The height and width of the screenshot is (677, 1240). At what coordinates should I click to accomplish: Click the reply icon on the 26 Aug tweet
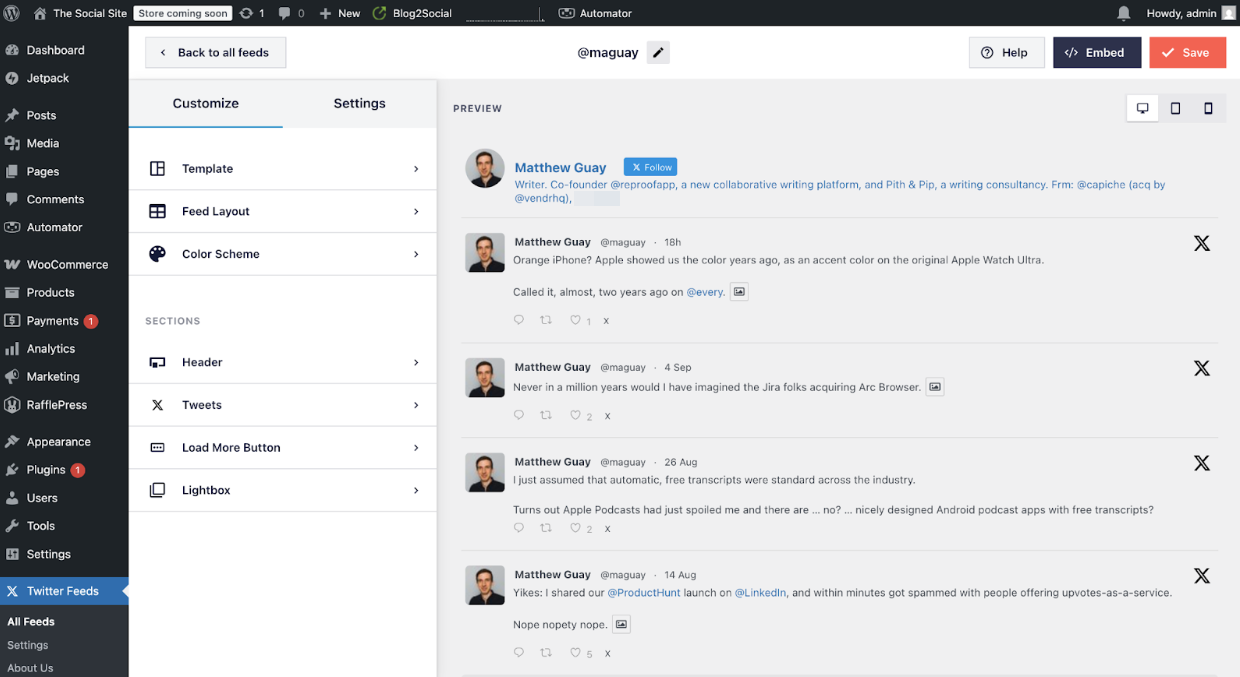point(519,528)
